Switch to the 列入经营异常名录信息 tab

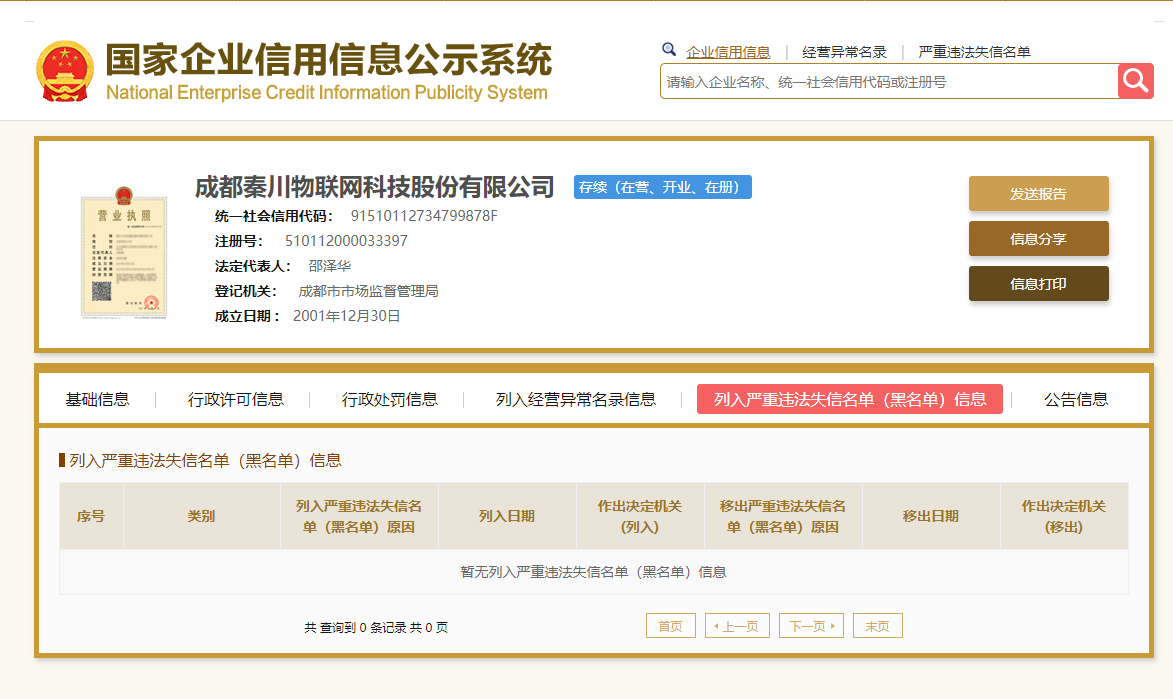[575, 400]
